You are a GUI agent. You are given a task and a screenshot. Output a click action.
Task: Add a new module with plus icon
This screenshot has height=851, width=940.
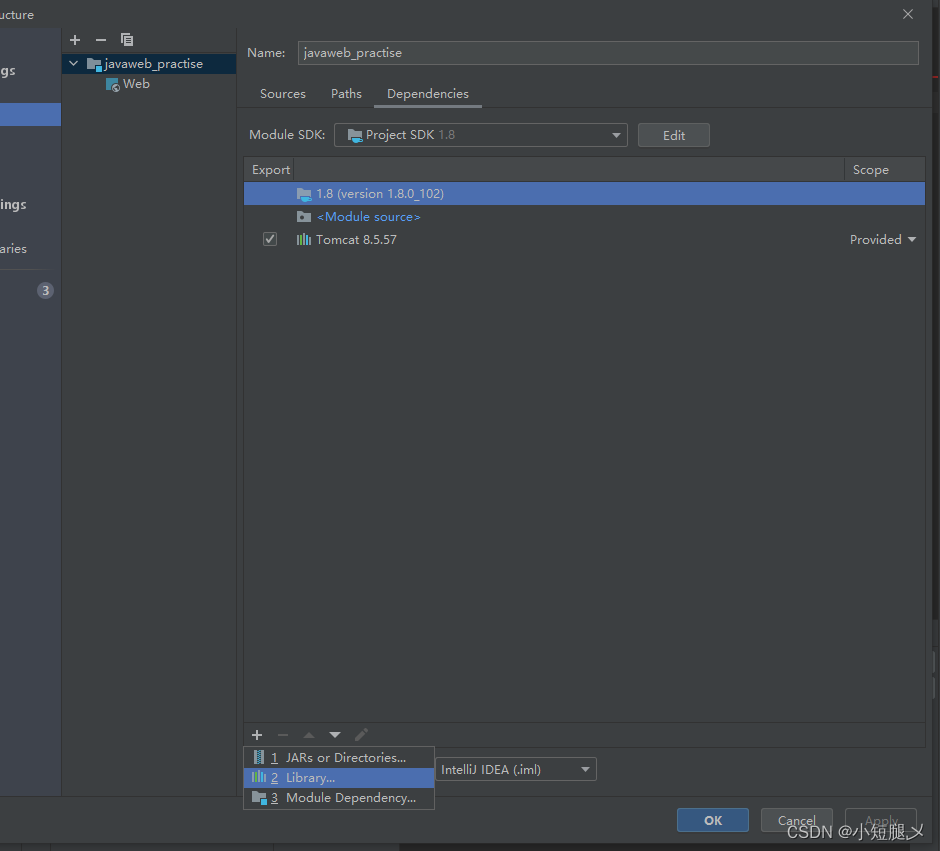[75, 40]
